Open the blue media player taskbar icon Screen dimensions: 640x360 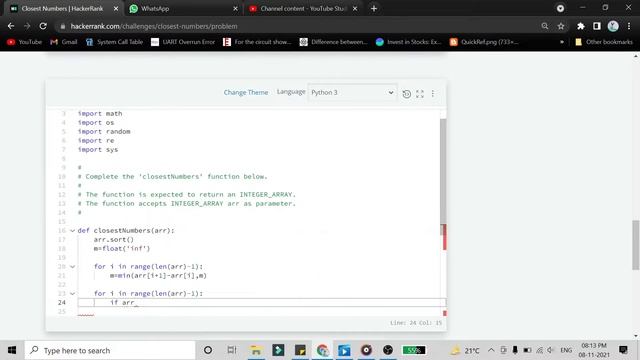pyautogui.click(x=344, y=350)
